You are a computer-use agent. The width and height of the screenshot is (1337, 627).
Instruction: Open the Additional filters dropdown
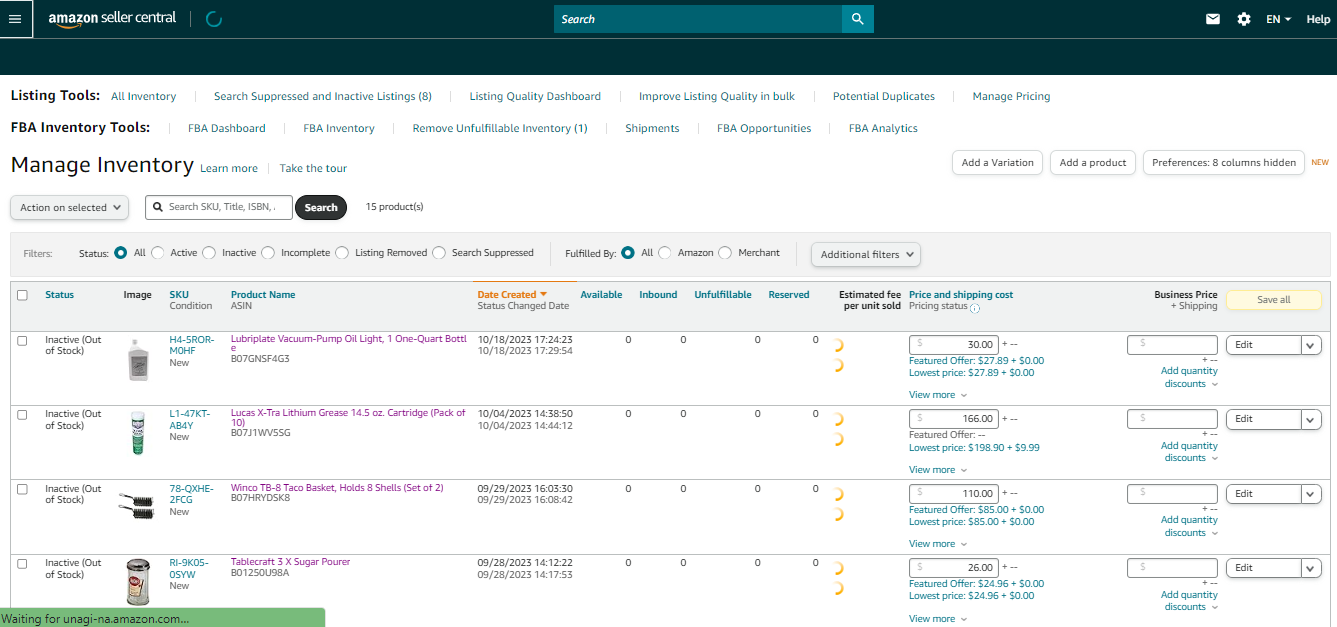[x=866, y=254]
